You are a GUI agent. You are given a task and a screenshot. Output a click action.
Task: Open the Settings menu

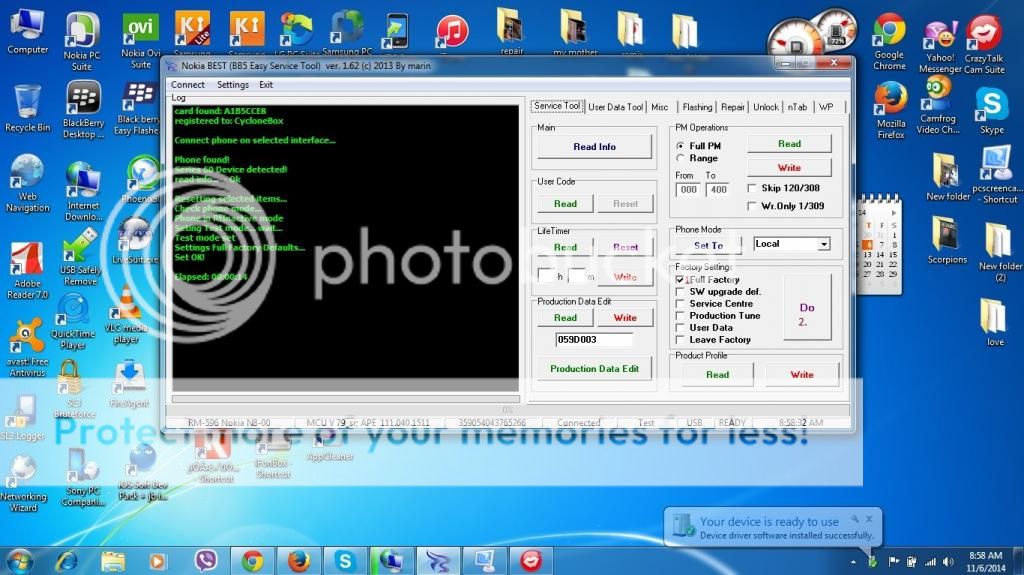point(232,85)
